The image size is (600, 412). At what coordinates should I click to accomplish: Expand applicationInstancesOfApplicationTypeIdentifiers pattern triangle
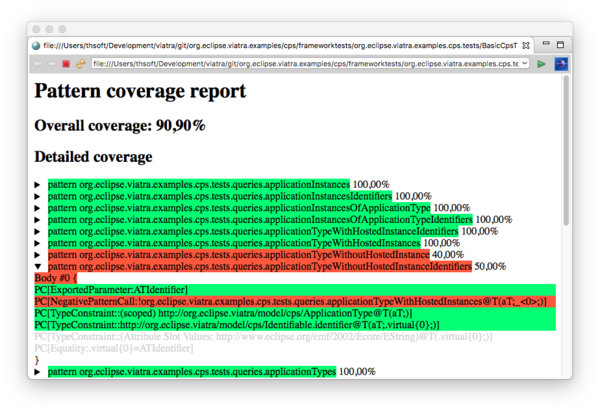click(37, 220)
